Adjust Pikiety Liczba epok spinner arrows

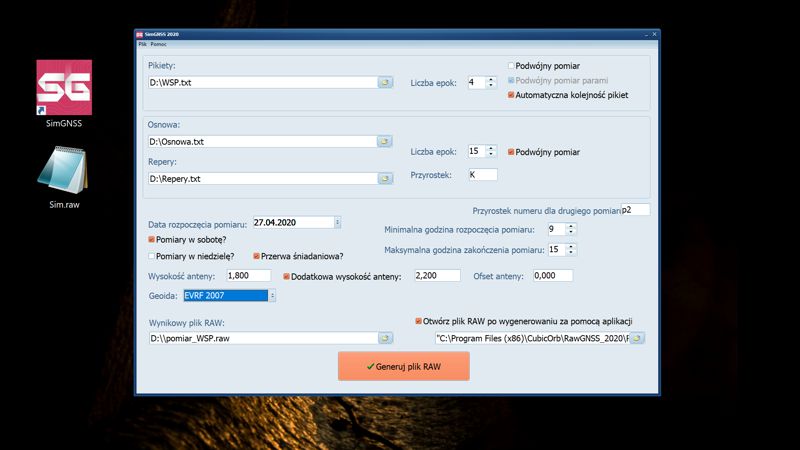(x=491, y=82)
